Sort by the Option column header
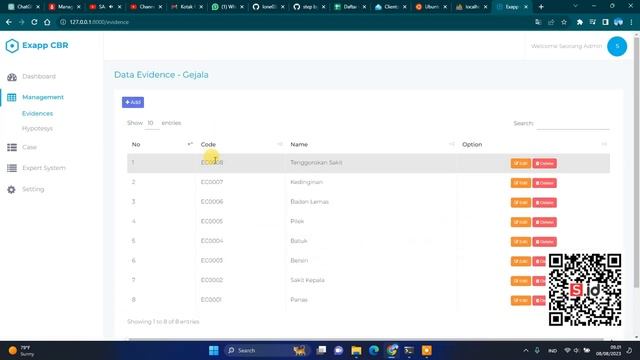This screenshot has height=360, width=640. click(x=534, y=144)
